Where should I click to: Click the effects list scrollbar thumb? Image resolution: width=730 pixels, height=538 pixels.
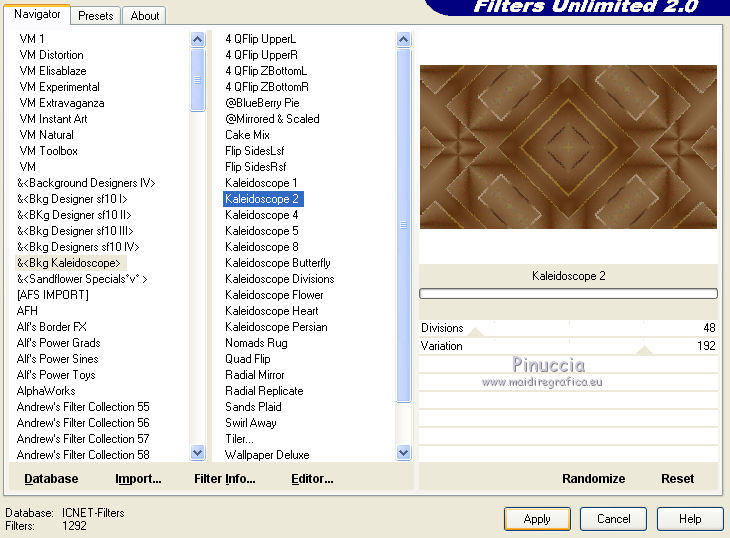[404, 225]
